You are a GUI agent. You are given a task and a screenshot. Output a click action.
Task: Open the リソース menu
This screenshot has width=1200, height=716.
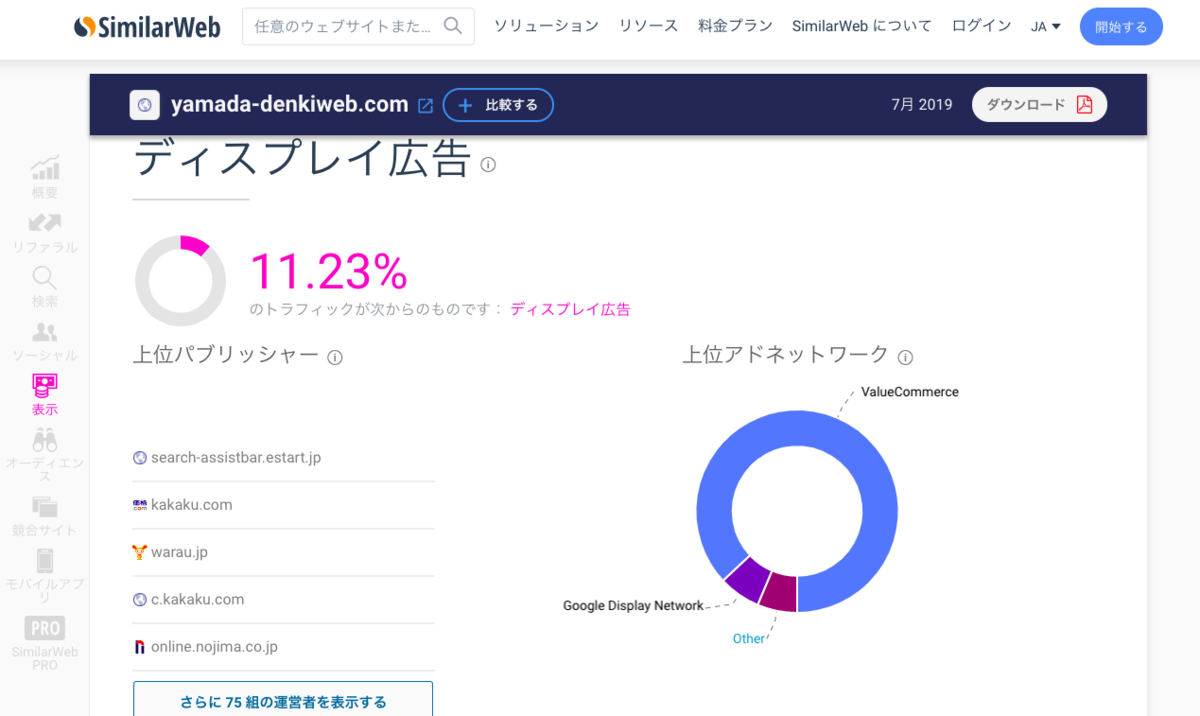(648, 26)
